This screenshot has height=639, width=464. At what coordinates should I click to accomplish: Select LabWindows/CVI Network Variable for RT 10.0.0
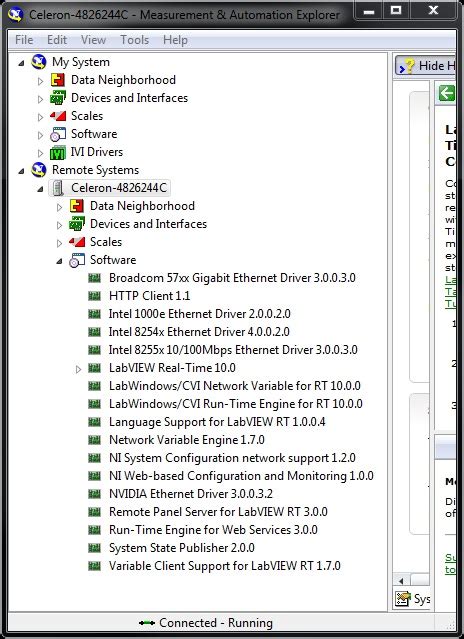235,386
